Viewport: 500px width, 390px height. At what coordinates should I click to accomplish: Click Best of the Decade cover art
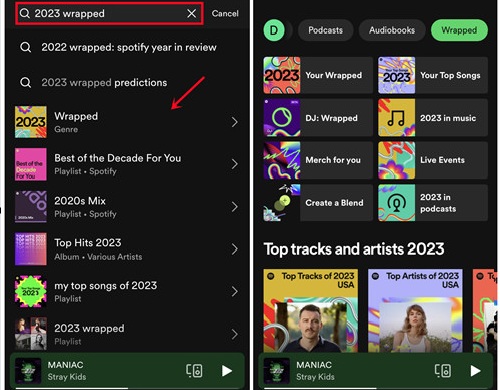[x=31, y=164]
